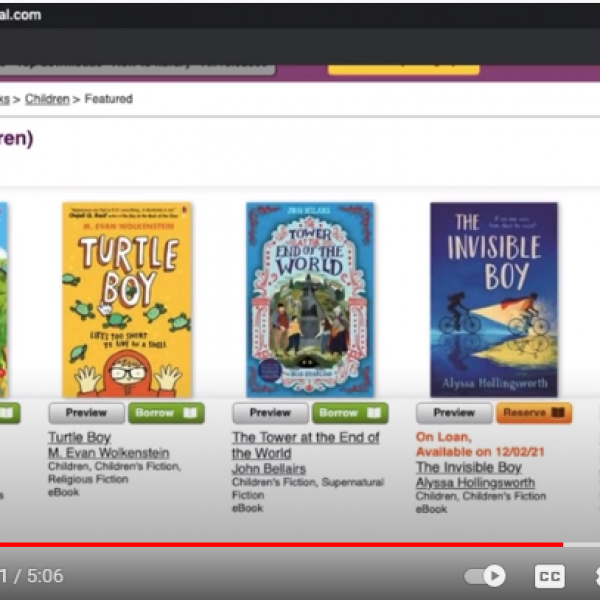Click the yellow button in purple header
Screen dimensions: 600x600
[x=404, y=70]
